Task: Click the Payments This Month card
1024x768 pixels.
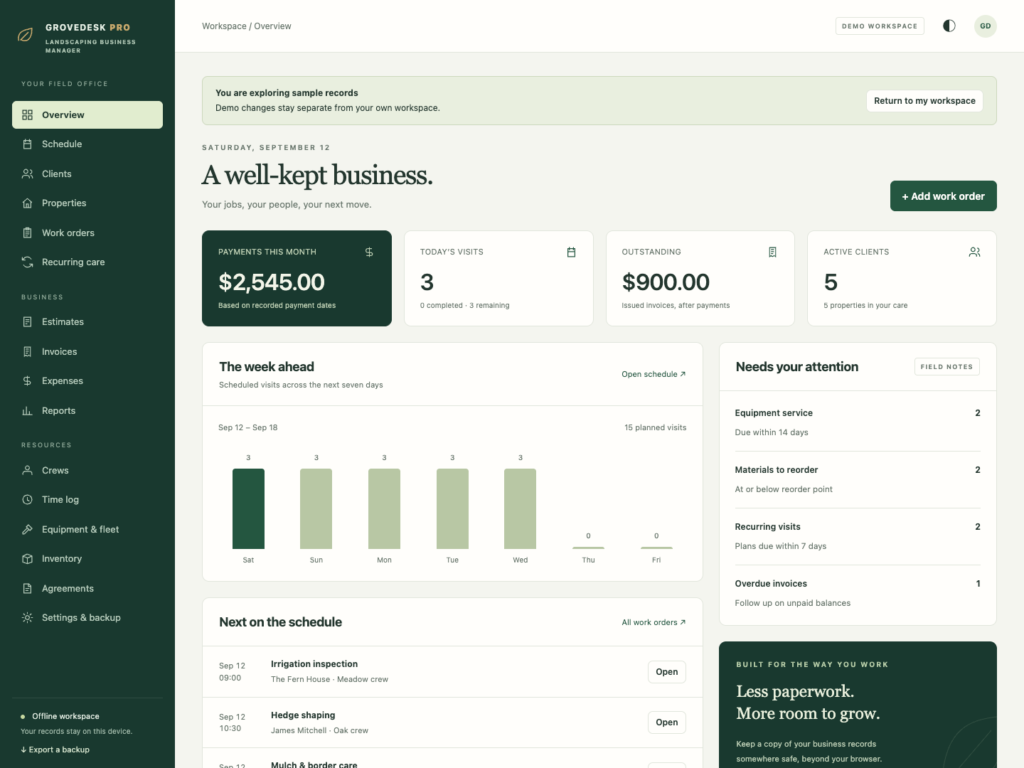Action: point(296,278)
